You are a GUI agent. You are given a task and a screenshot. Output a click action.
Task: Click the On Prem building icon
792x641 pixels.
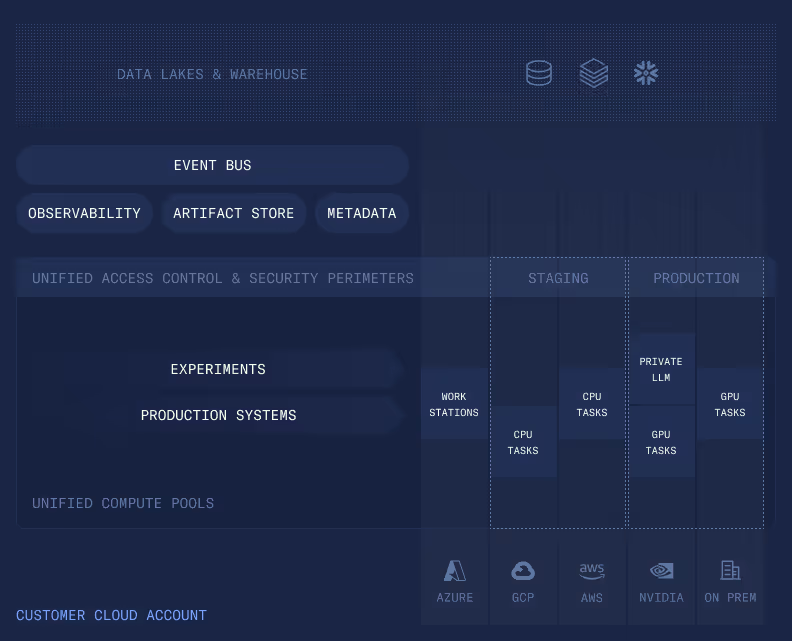730,570
